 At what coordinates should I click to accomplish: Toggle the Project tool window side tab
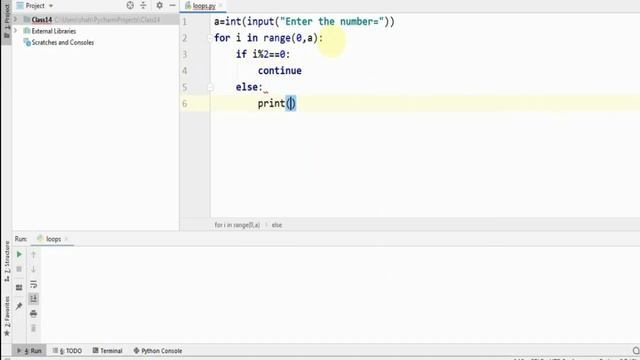coord(6,21)
